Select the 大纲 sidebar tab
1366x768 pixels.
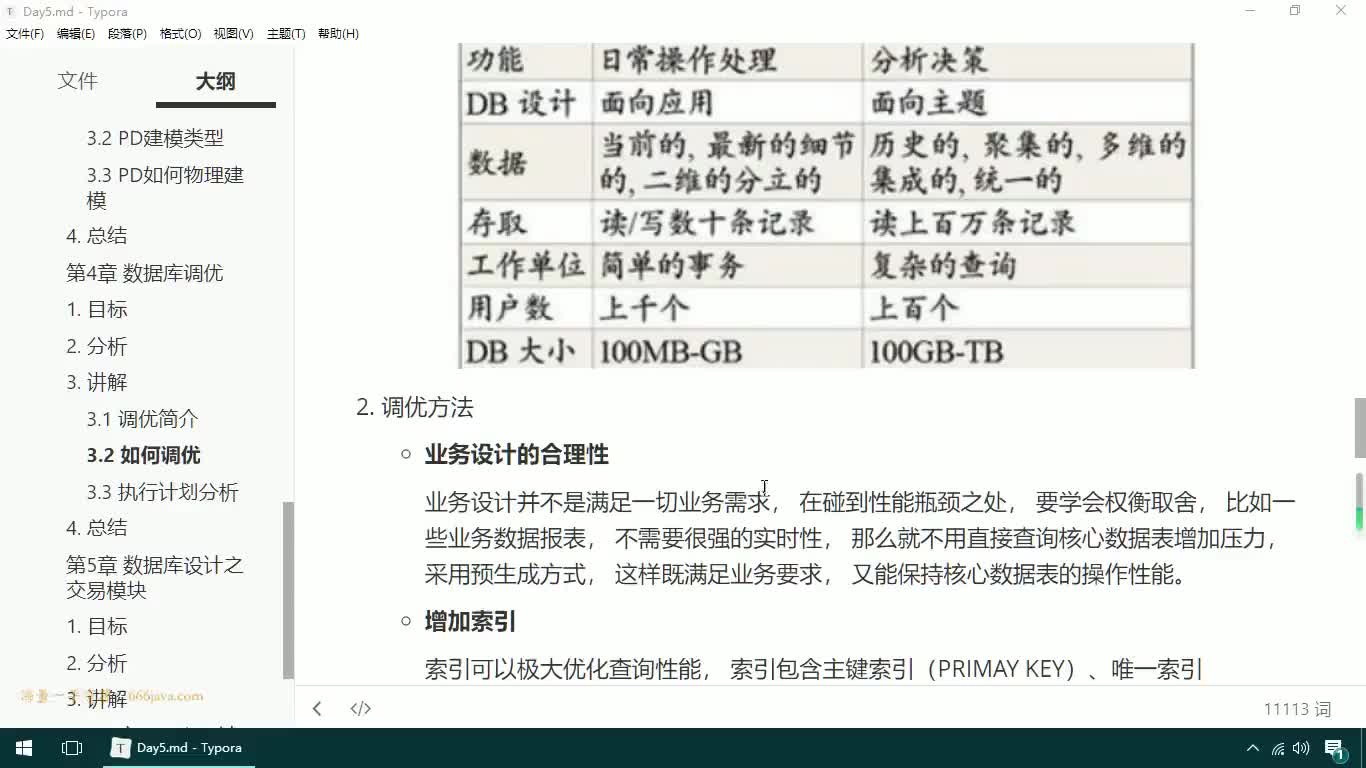coord(215,81)
